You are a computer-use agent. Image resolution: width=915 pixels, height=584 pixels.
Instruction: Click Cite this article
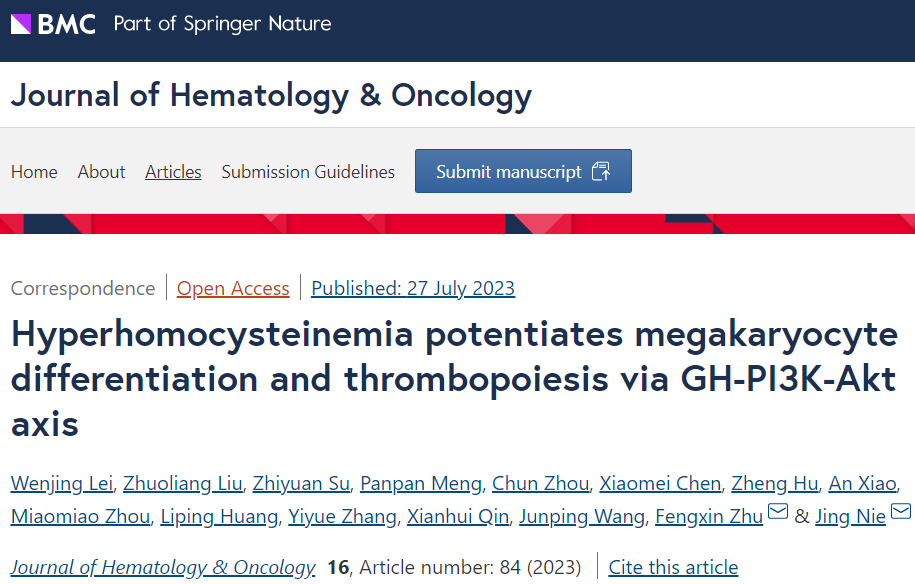coord(673,568)
